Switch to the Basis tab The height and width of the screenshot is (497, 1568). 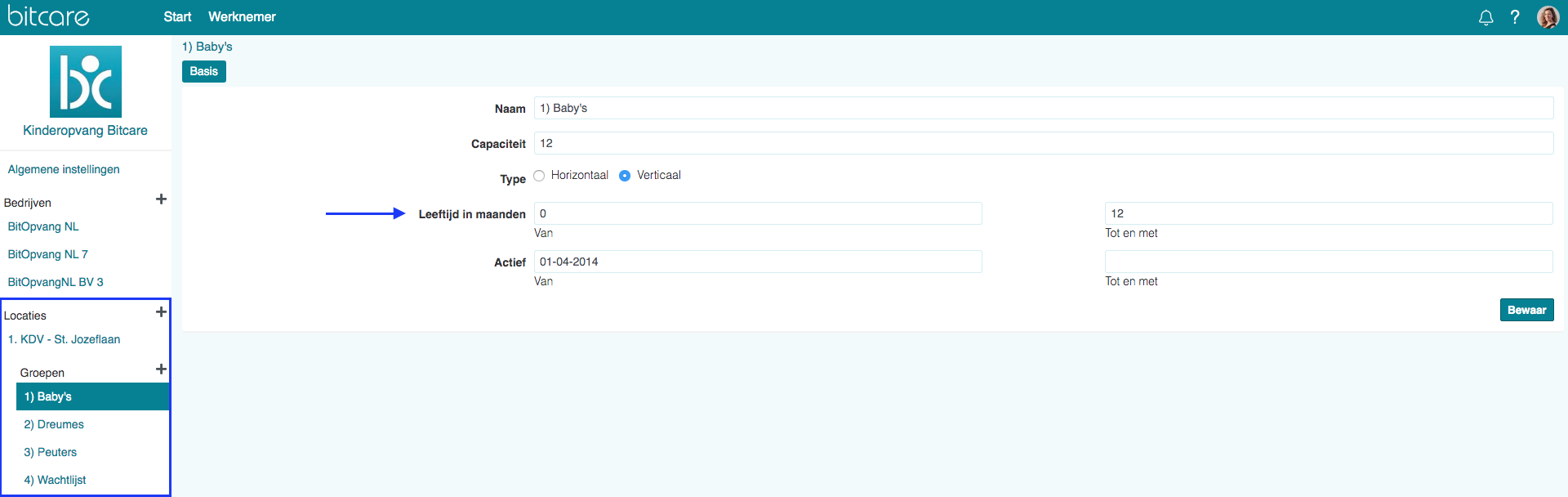pyautogui.click(x=204, y=71)
